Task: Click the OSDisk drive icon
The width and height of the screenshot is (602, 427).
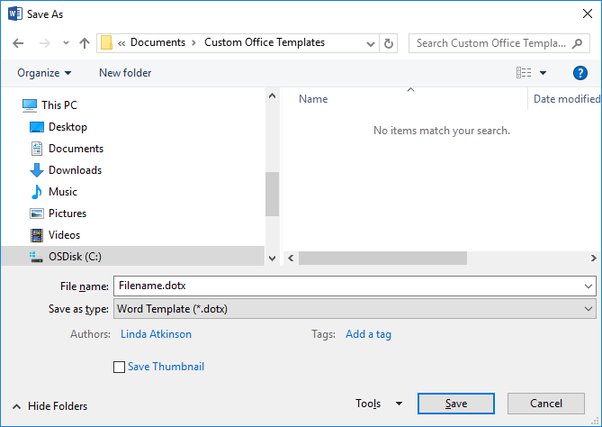Action: 36,257
